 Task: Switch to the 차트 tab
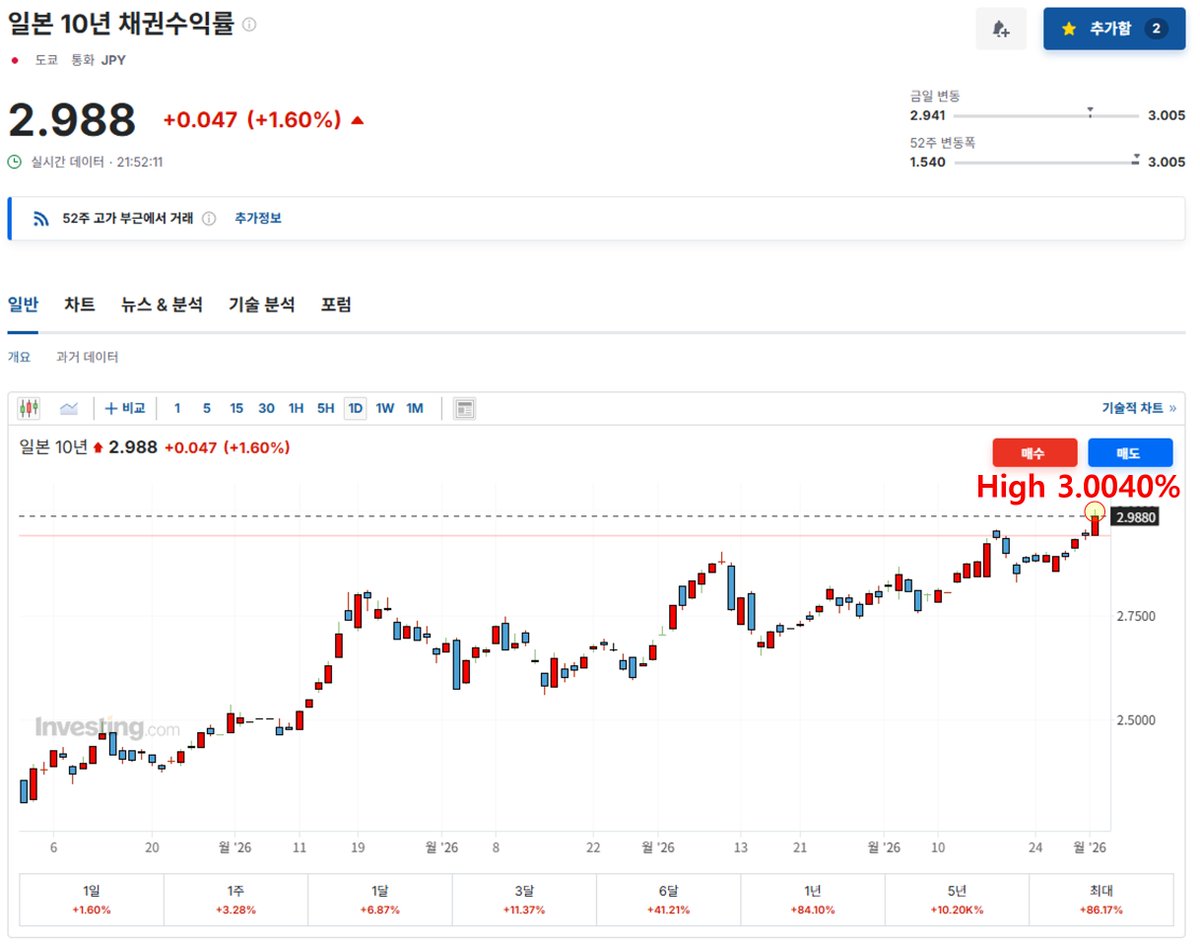80,305
